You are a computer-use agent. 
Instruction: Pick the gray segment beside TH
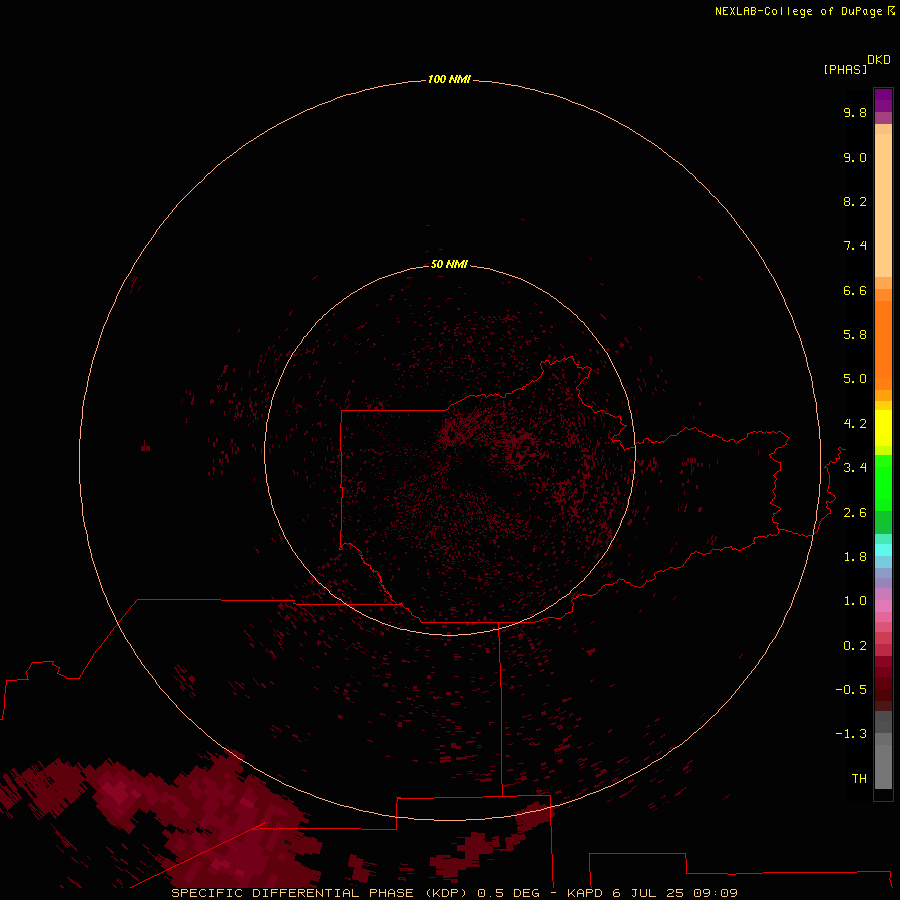pos(883,767)
